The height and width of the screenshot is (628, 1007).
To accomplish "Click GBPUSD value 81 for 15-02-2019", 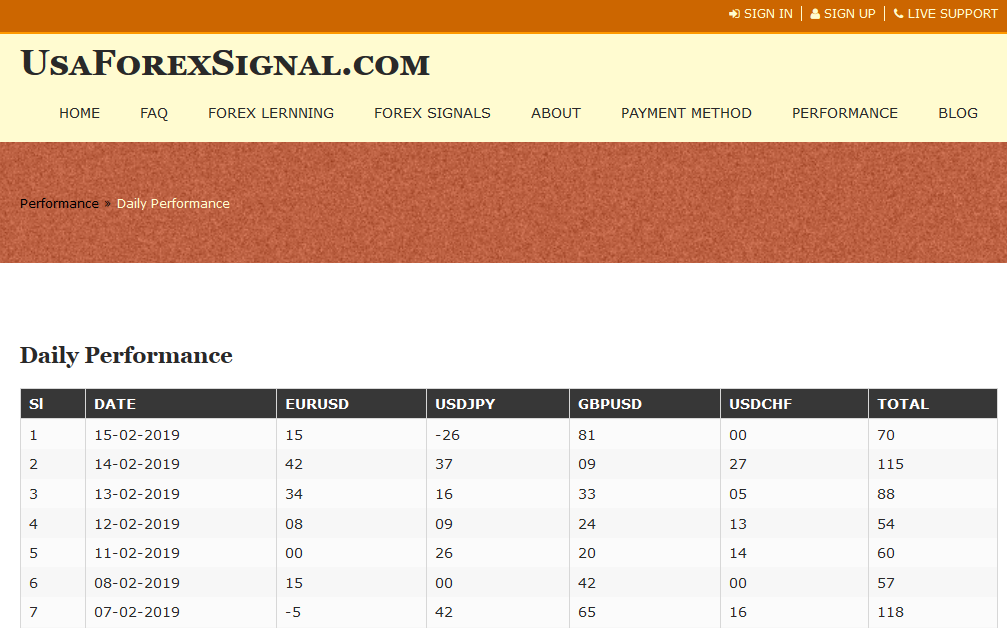I will coord(587,435).
